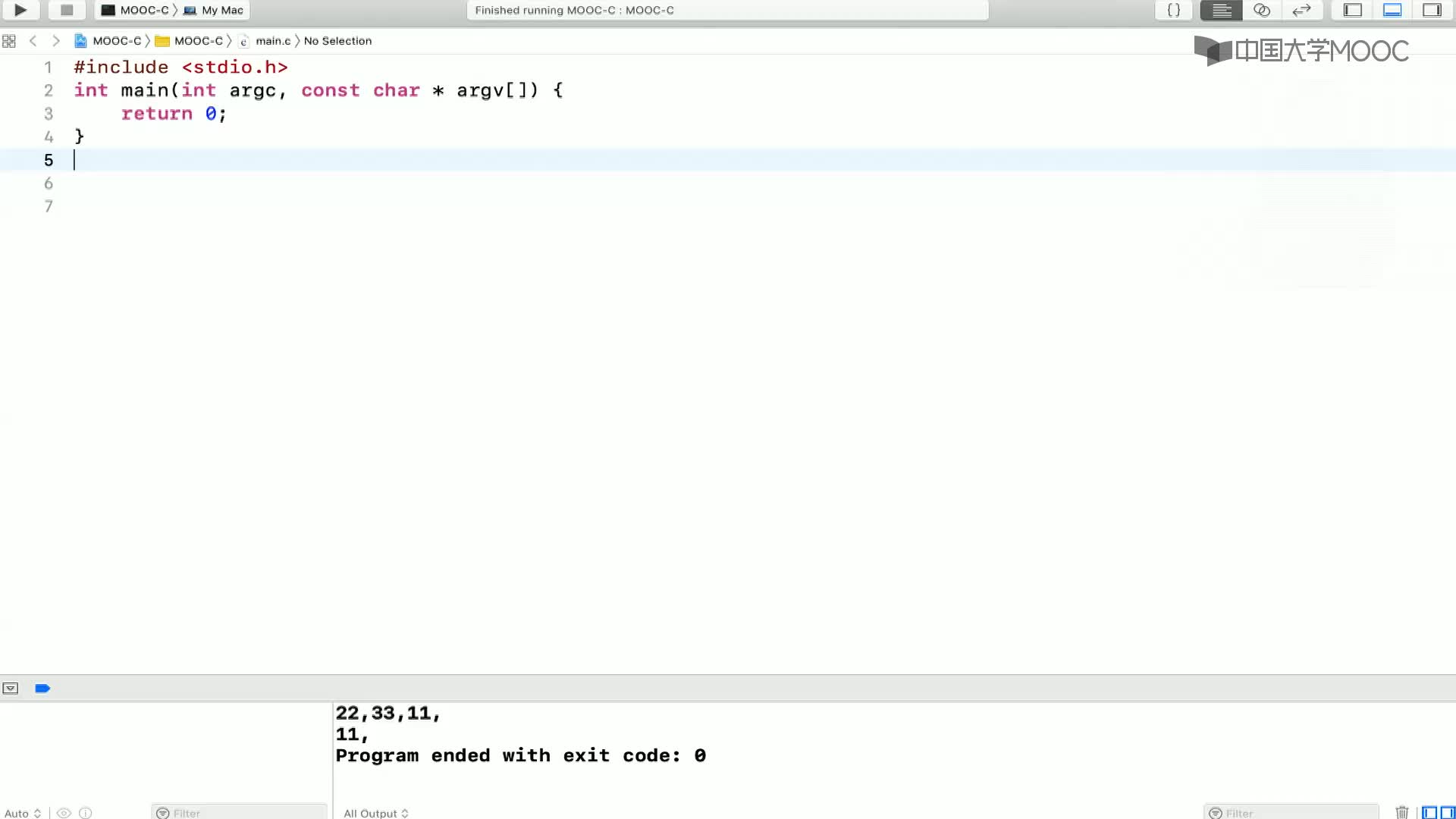Click 'argv[]' in main signature
The height and width of the screenshot is (819, 1456).
[x=497, y=90]
